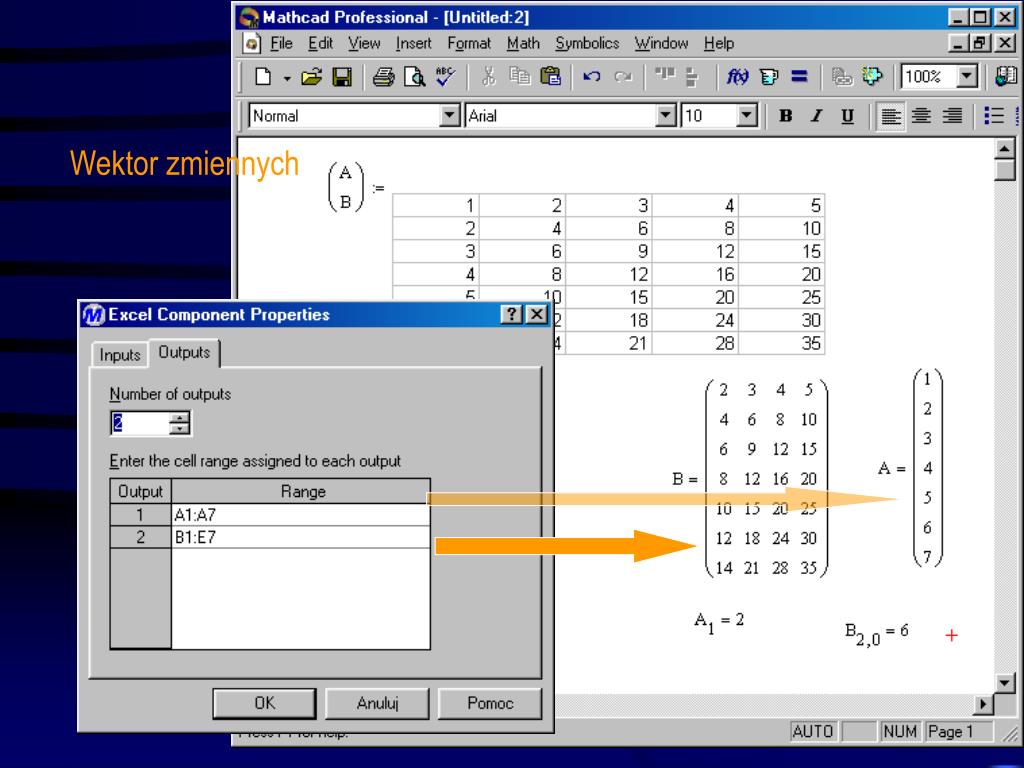Image resolution: width=1024 pixels, height=768 pixels.
Task: Close the Excel Component Properties dialog
Action: (537, 315)
